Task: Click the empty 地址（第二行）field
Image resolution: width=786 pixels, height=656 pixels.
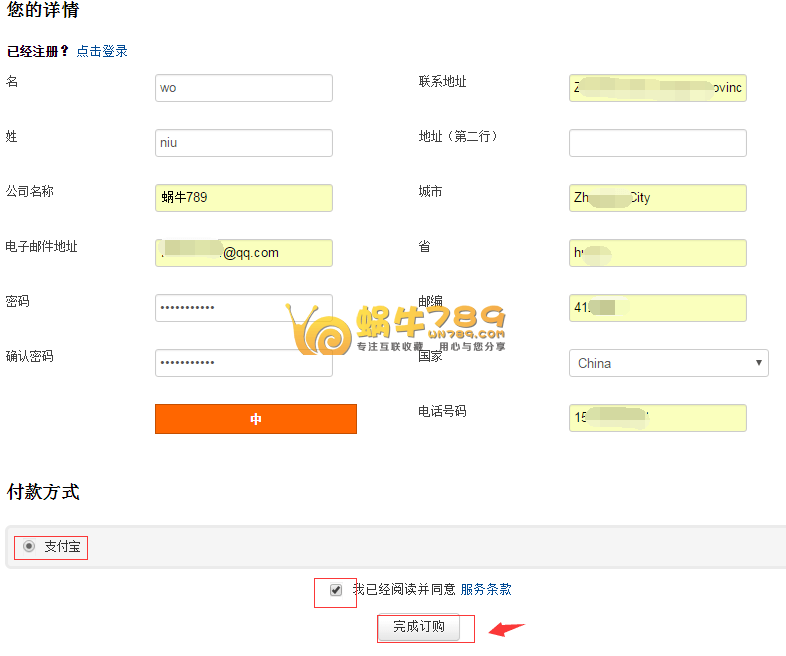Action: [657, 143]
